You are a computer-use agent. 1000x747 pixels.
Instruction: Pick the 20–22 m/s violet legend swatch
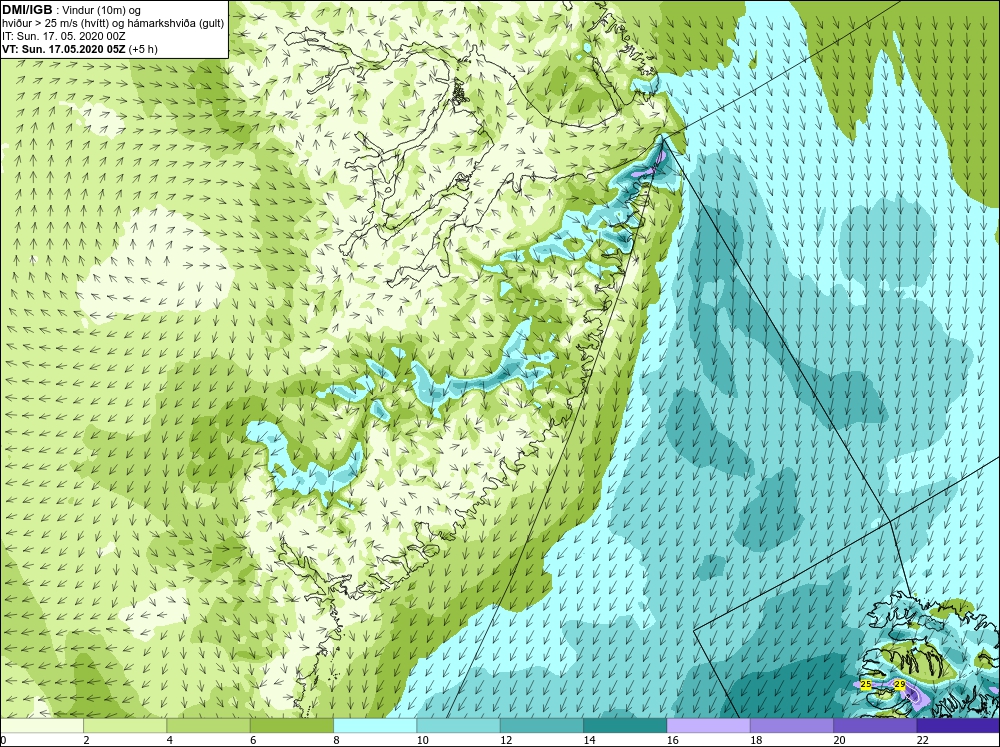tap(875, 726)
